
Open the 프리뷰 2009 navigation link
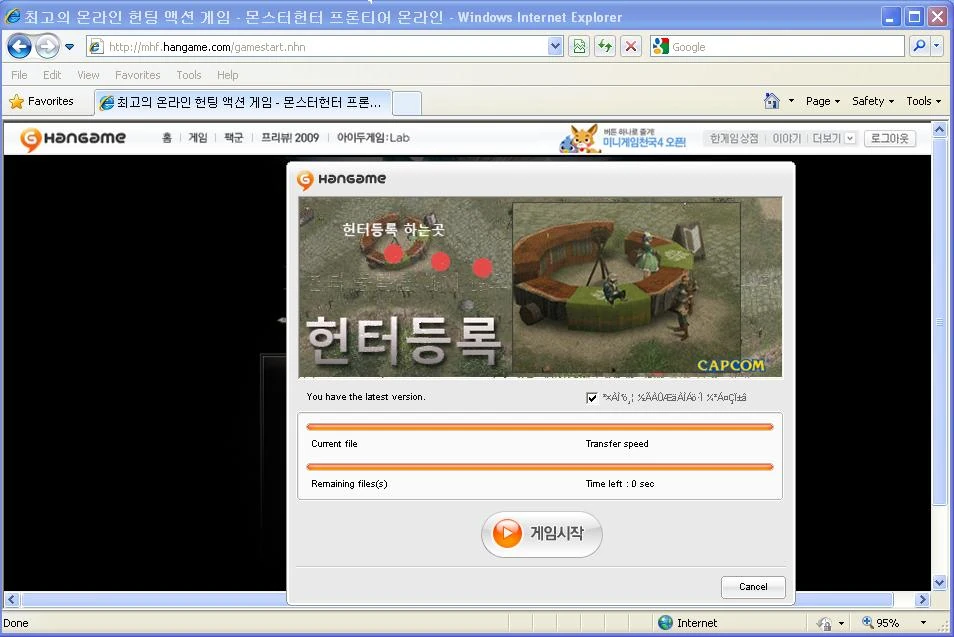tap(290, 138)
